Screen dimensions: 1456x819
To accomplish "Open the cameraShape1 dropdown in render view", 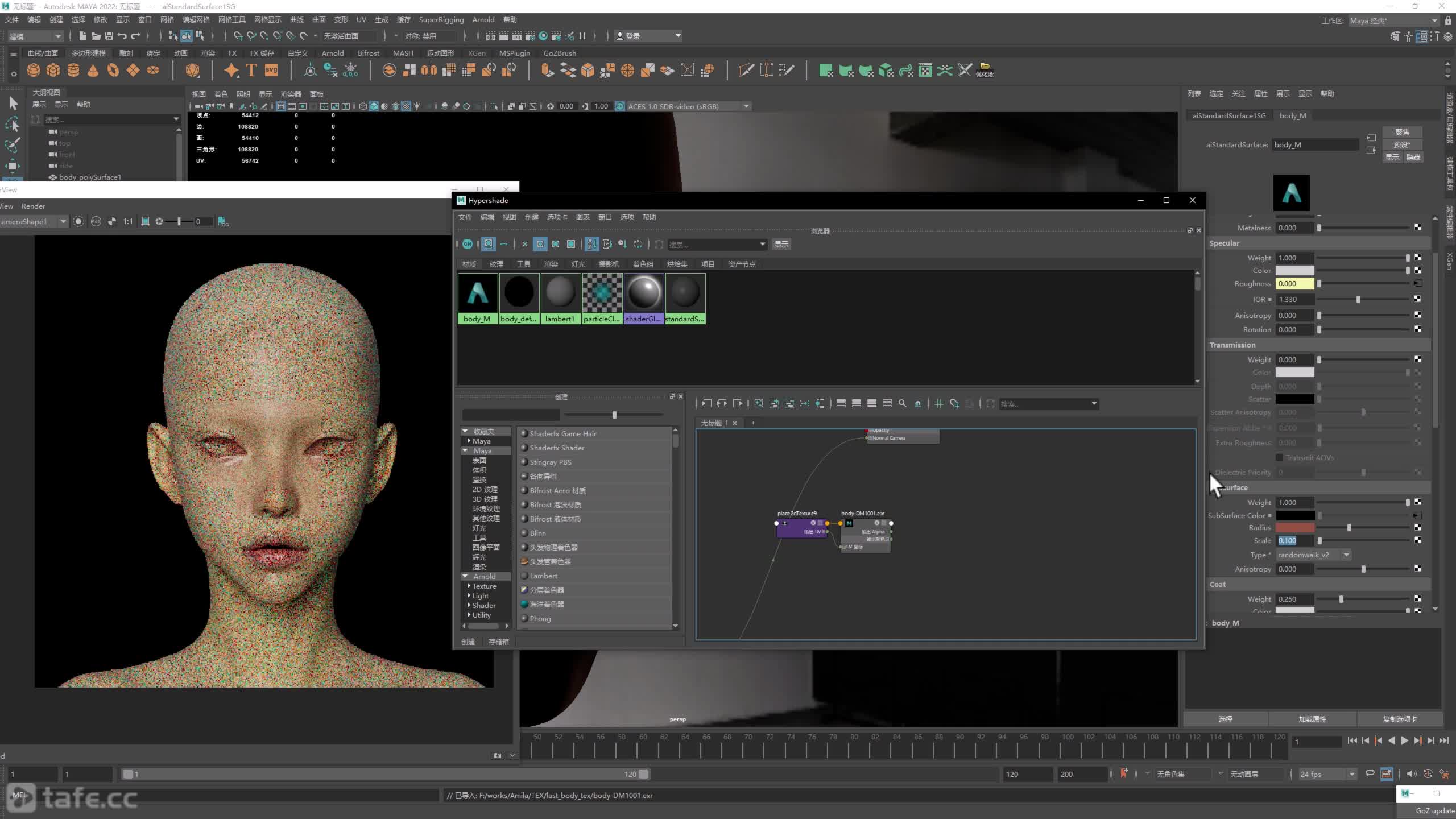I will [33, 221].
